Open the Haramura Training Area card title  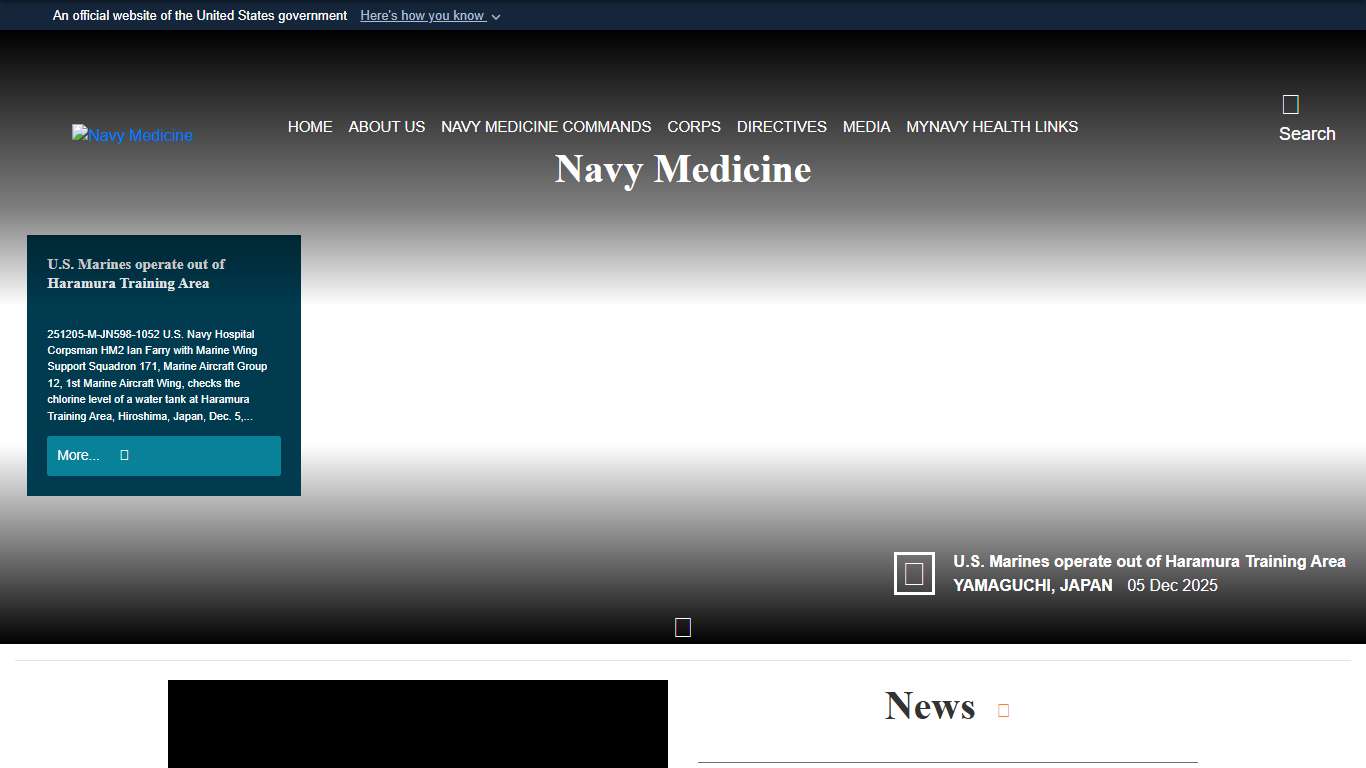[136, 273]
